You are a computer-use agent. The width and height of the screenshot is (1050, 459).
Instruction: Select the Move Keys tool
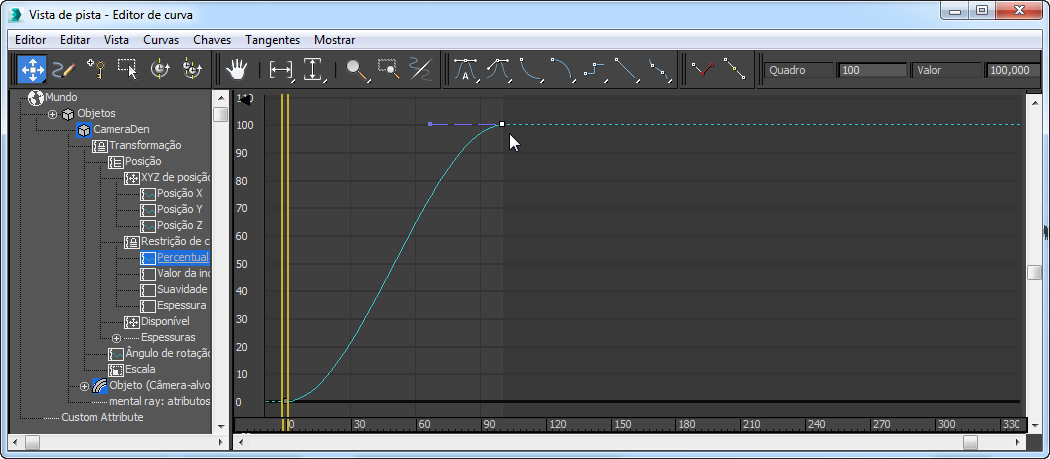click(x=32, y=69)
